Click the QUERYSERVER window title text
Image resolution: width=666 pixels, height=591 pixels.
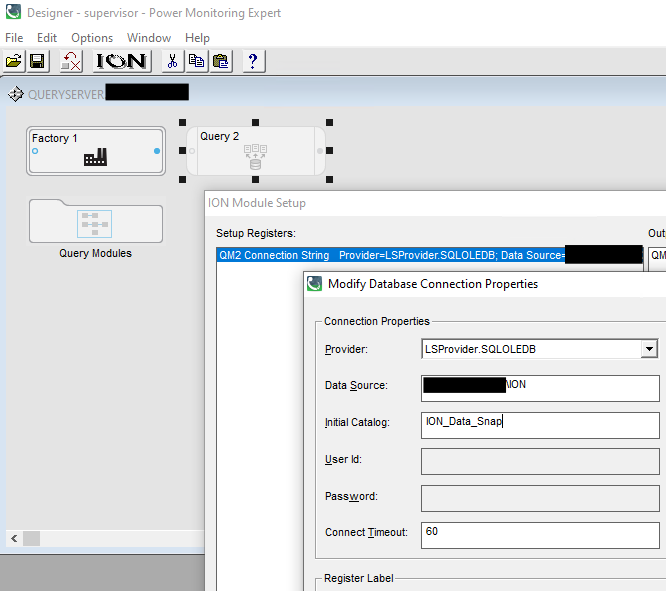(x=66, y=94)
